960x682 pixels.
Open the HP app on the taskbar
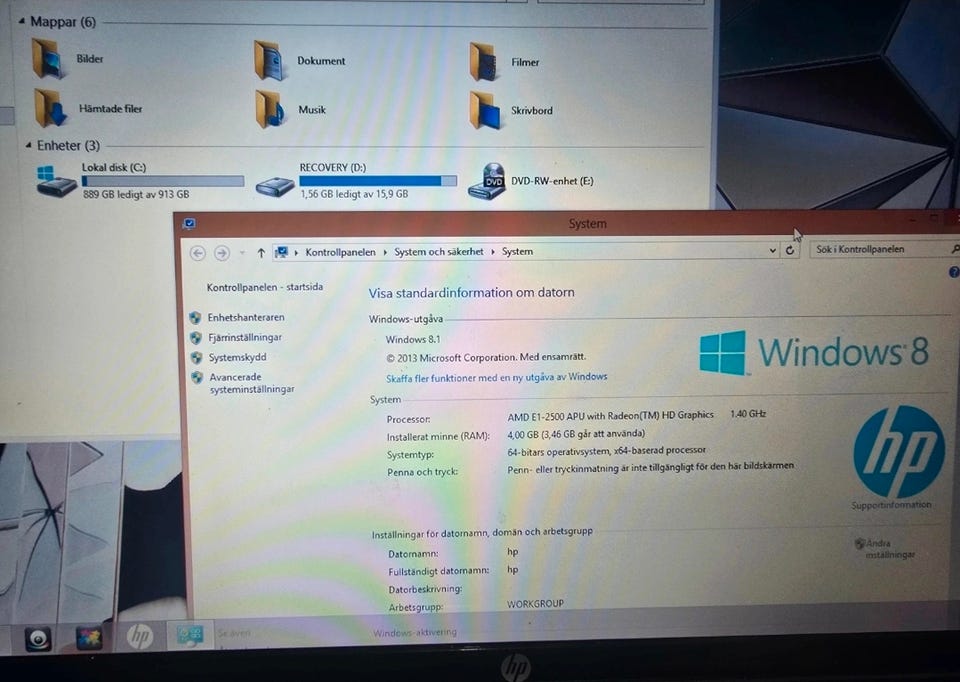[140, 637]
